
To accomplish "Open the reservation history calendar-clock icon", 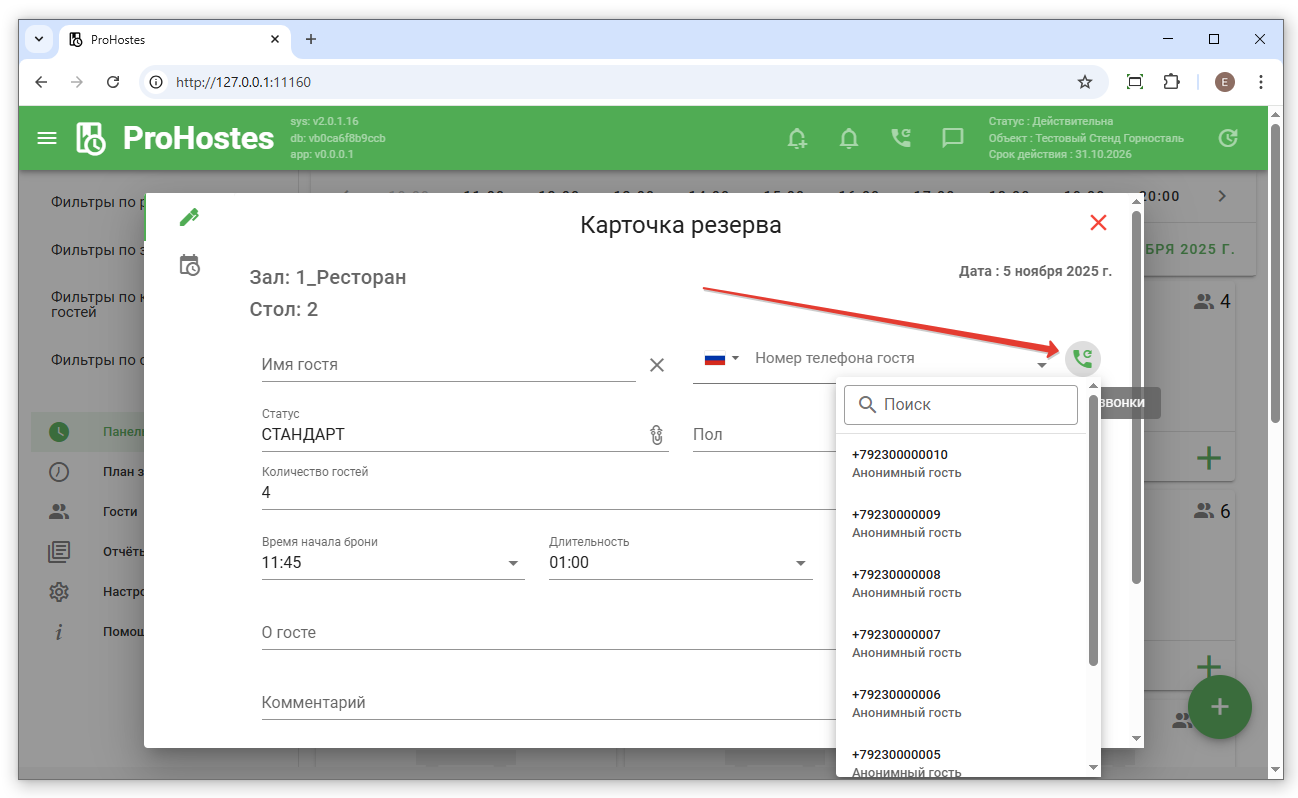I will click(189, 265).
